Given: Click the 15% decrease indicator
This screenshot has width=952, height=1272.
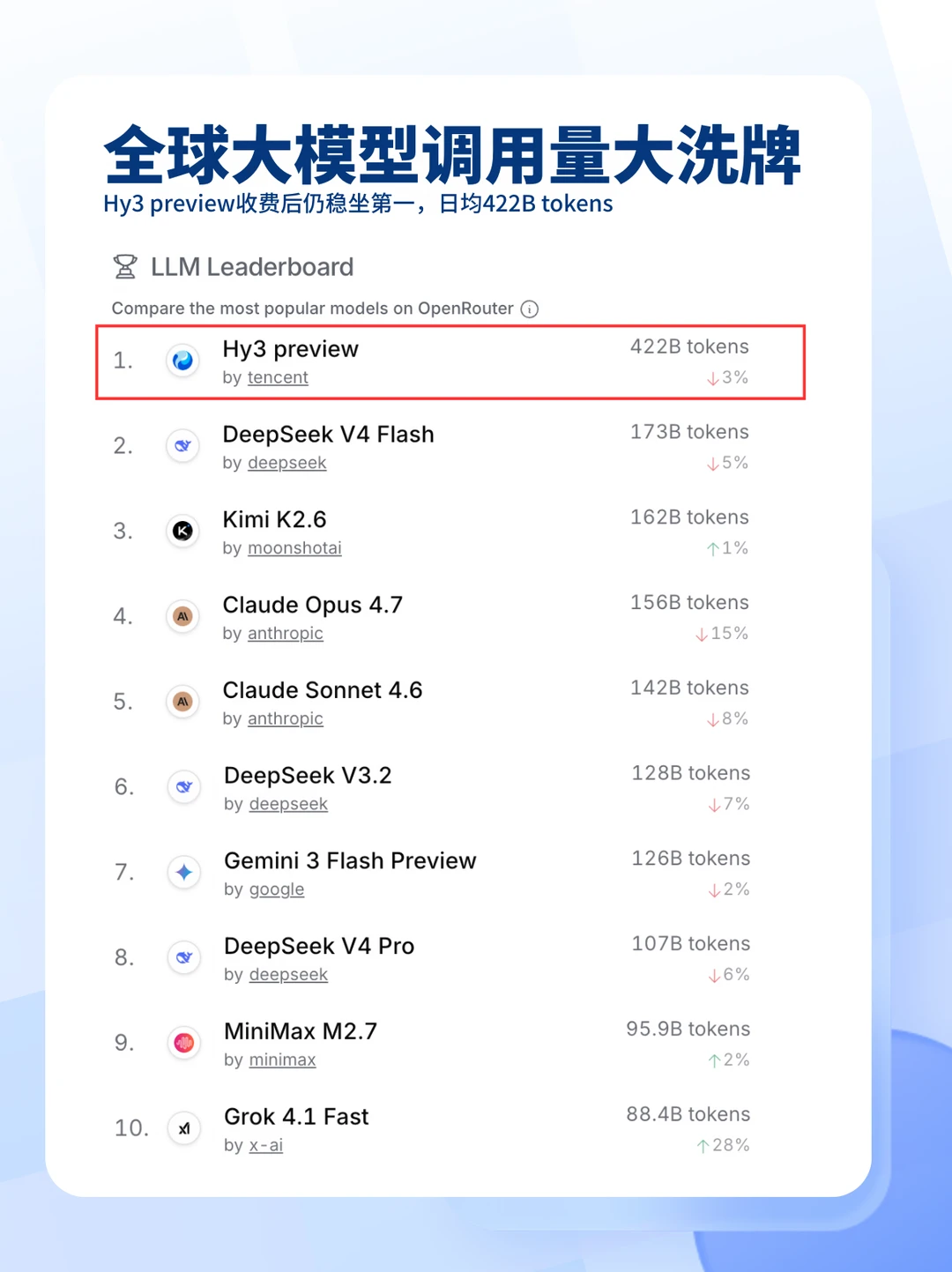Looking at the screenshot, I should pos(722,634).
